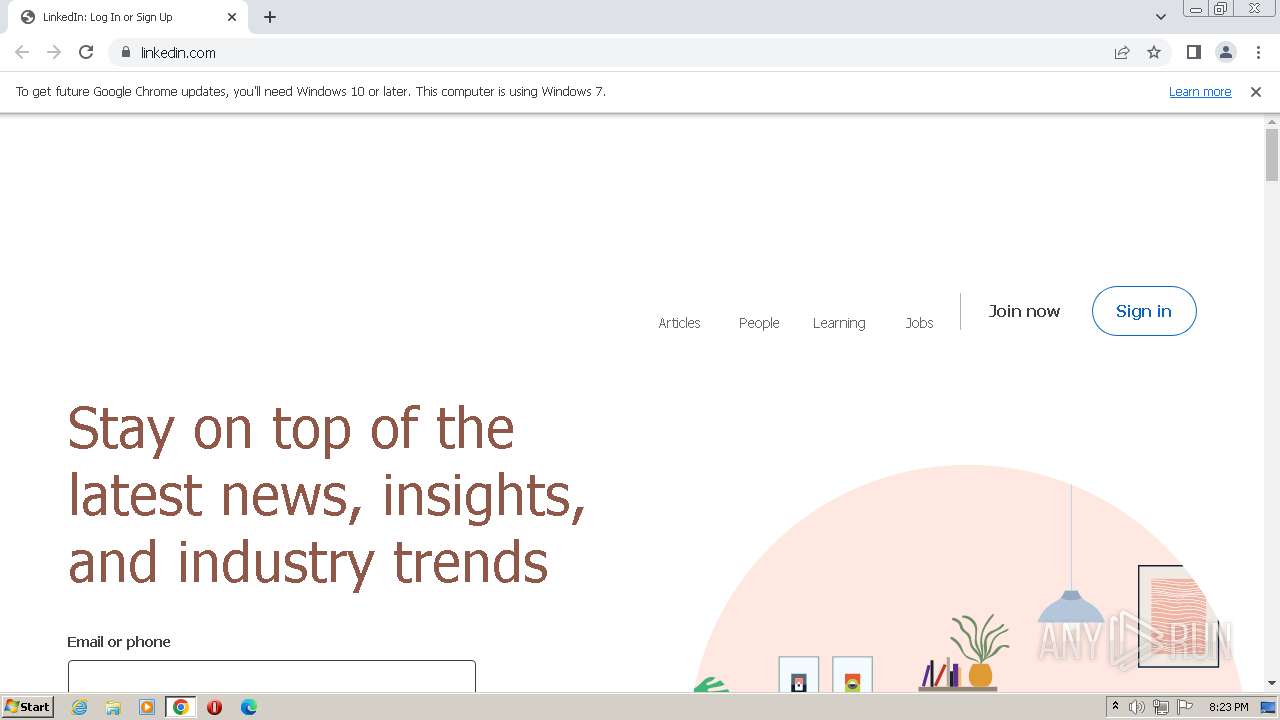Open a new tab with the plus button
This screenshot has height=720, width=1280.
[270, 17]
